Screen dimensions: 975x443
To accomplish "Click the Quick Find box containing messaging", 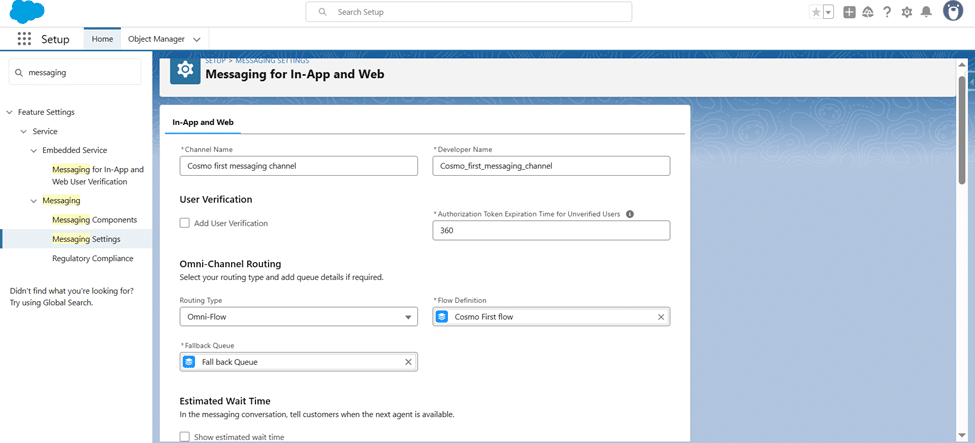I will pyautogui.click(x=75, y=72).
